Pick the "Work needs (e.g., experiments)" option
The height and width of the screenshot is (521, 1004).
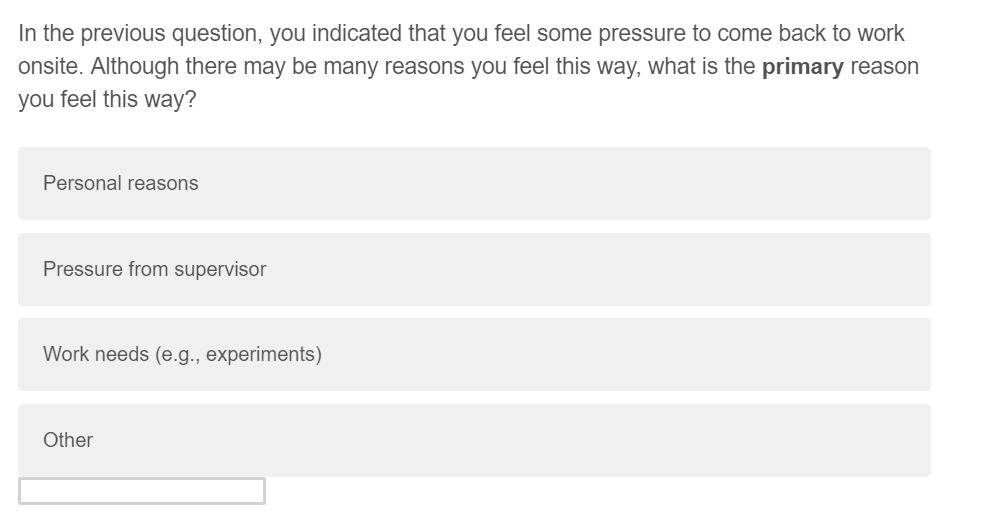[474, 355]
